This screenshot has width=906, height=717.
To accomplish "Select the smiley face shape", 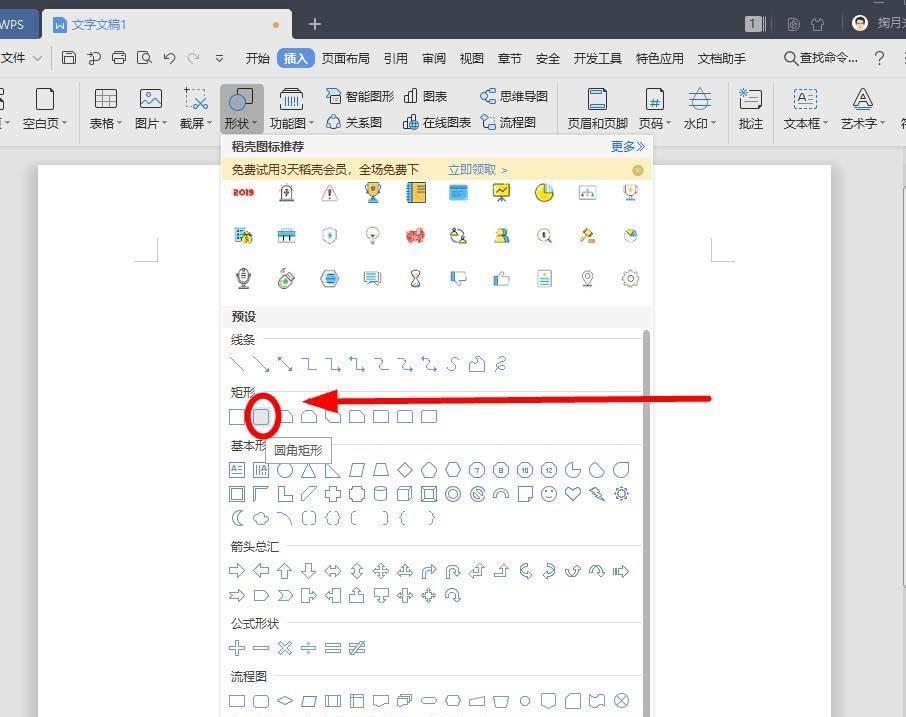I will pyautogui.click(x=548, y=493).
